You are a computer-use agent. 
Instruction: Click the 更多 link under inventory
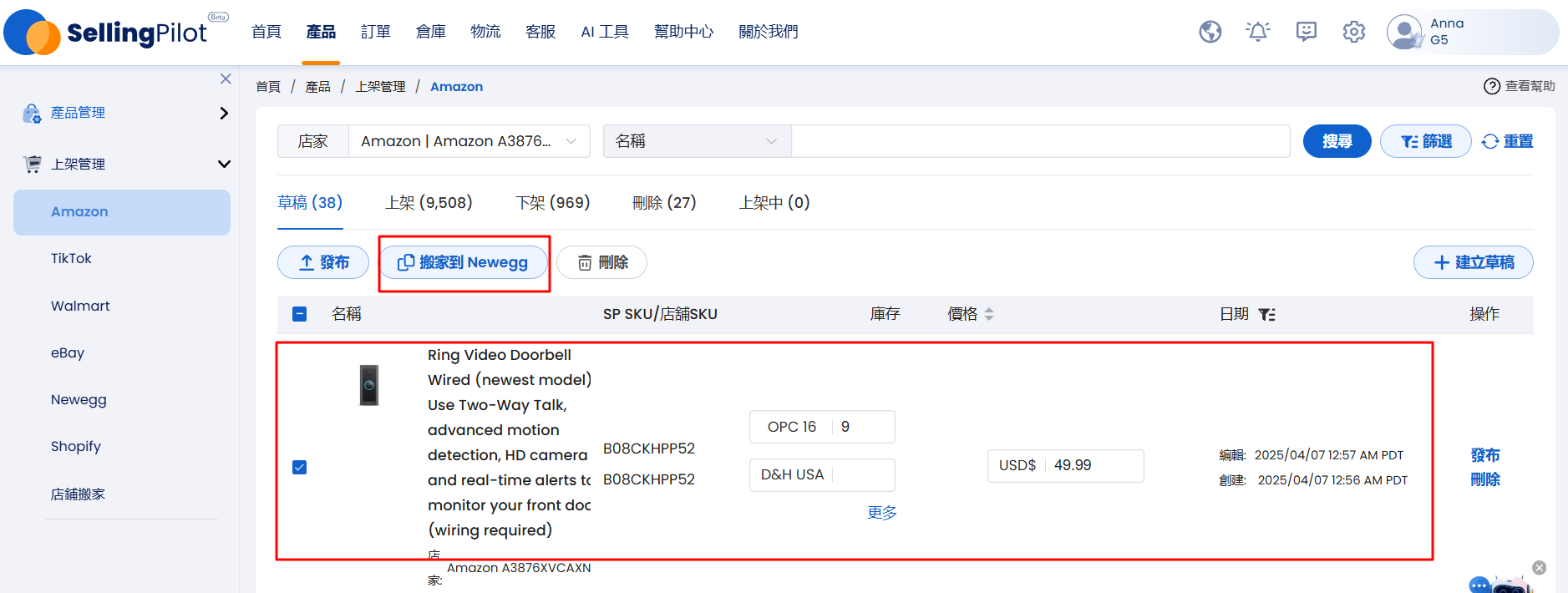tap(882, 513)
